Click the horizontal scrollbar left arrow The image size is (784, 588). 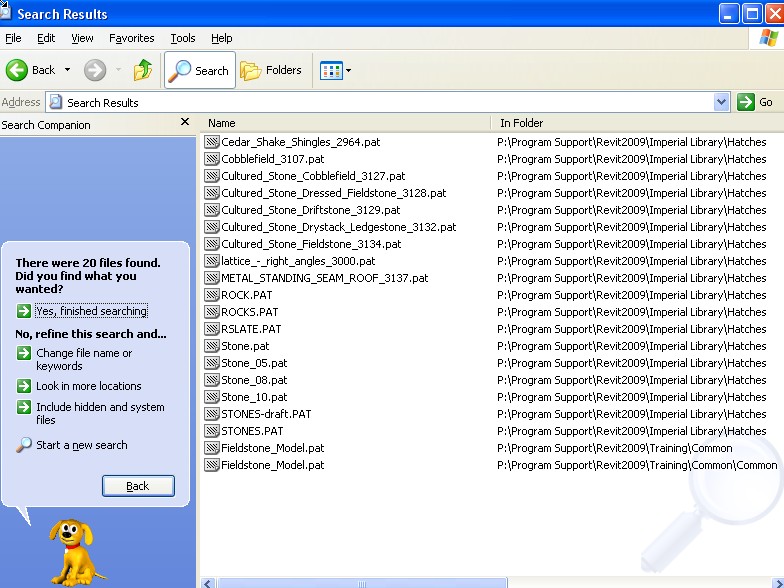click(x=208, y=583)
